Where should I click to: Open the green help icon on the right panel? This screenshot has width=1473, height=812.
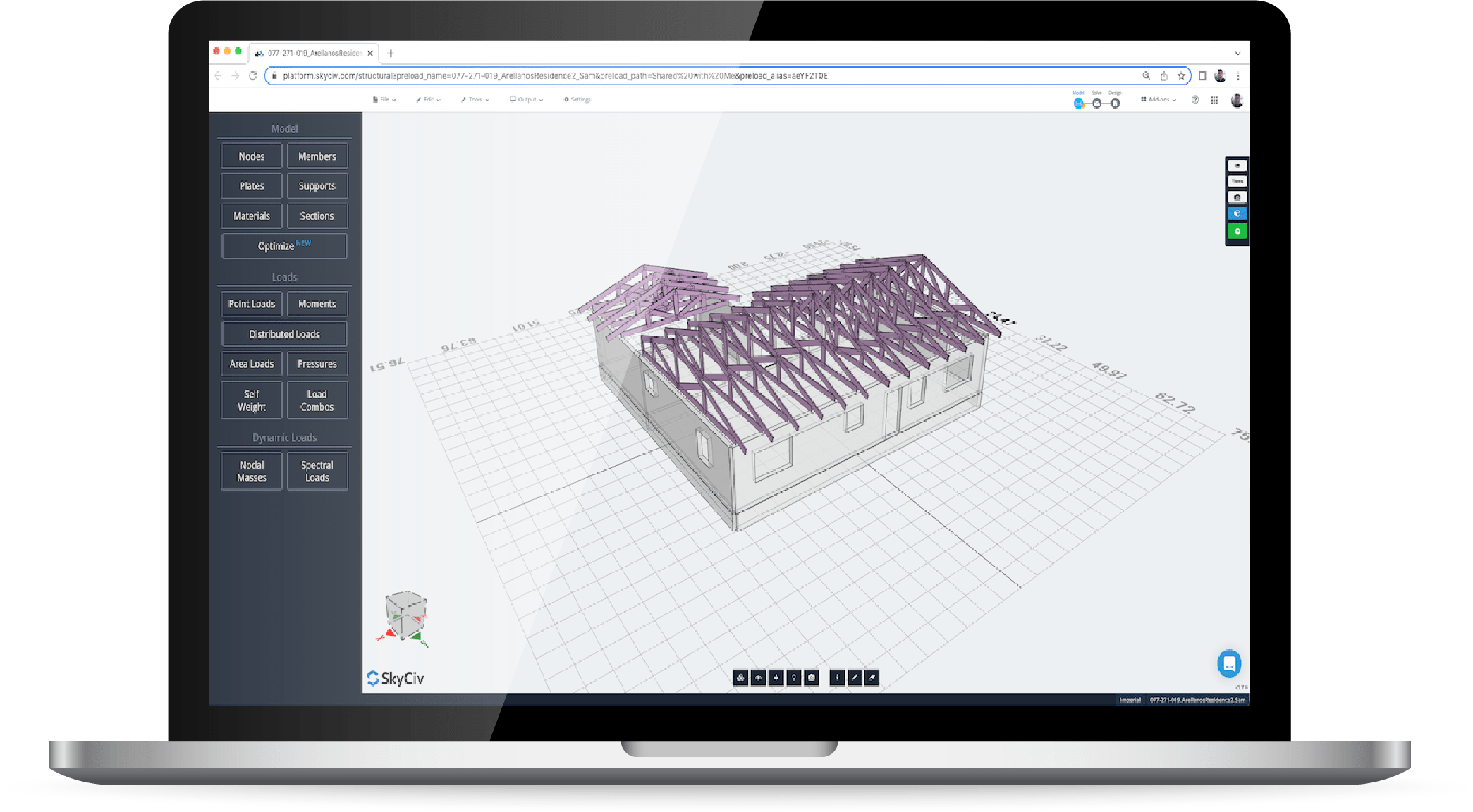coord(1237,230)
